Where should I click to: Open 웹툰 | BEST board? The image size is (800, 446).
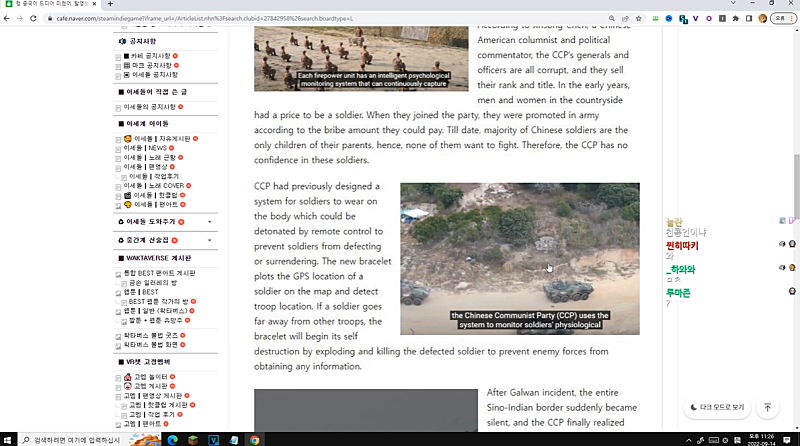pyautogui.click(x=141, y=292)
